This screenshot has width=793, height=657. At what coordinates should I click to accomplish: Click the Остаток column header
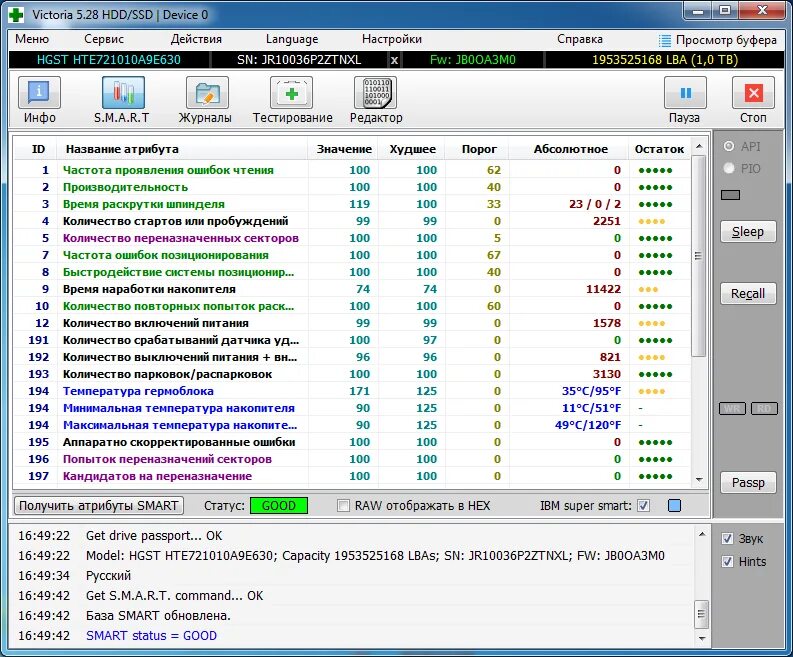click(659, 149)
